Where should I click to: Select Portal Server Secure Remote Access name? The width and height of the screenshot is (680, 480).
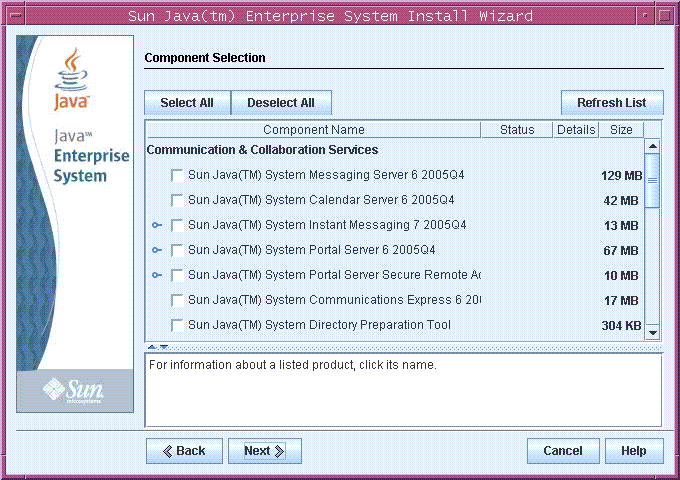334,275
